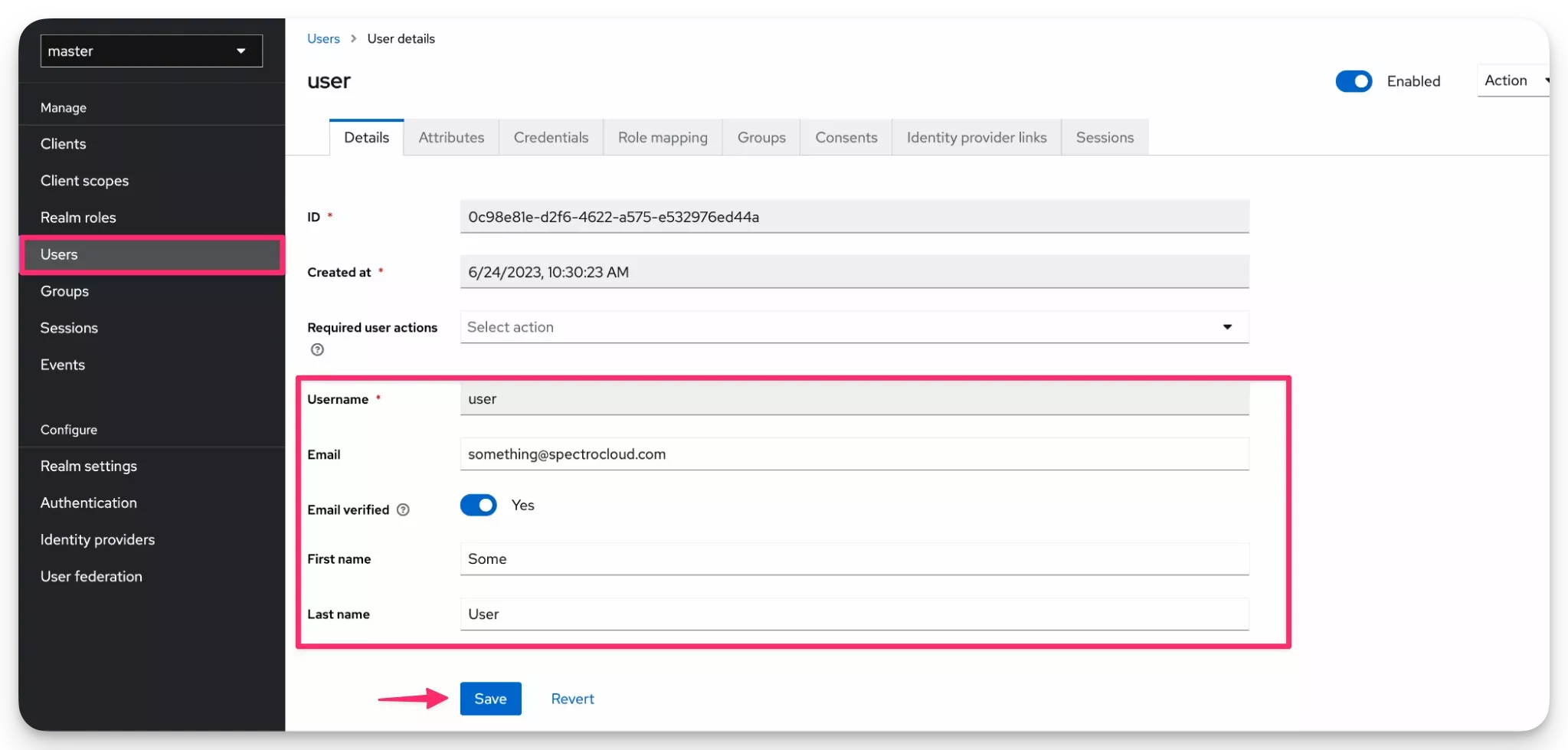
Task: Navigate to Identity providers
Action: click(x=97, y=539)
